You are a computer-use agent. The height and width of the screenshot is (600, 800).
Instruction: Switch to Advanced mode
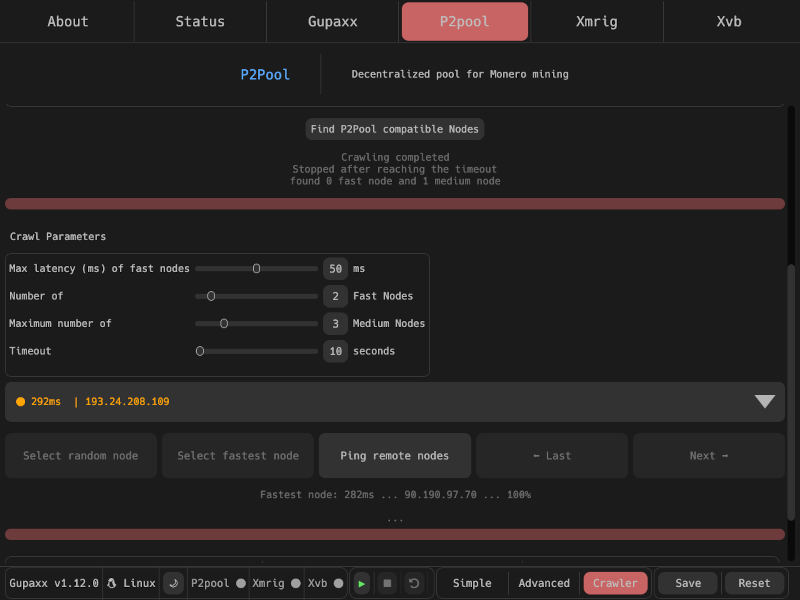click(544, 583)
